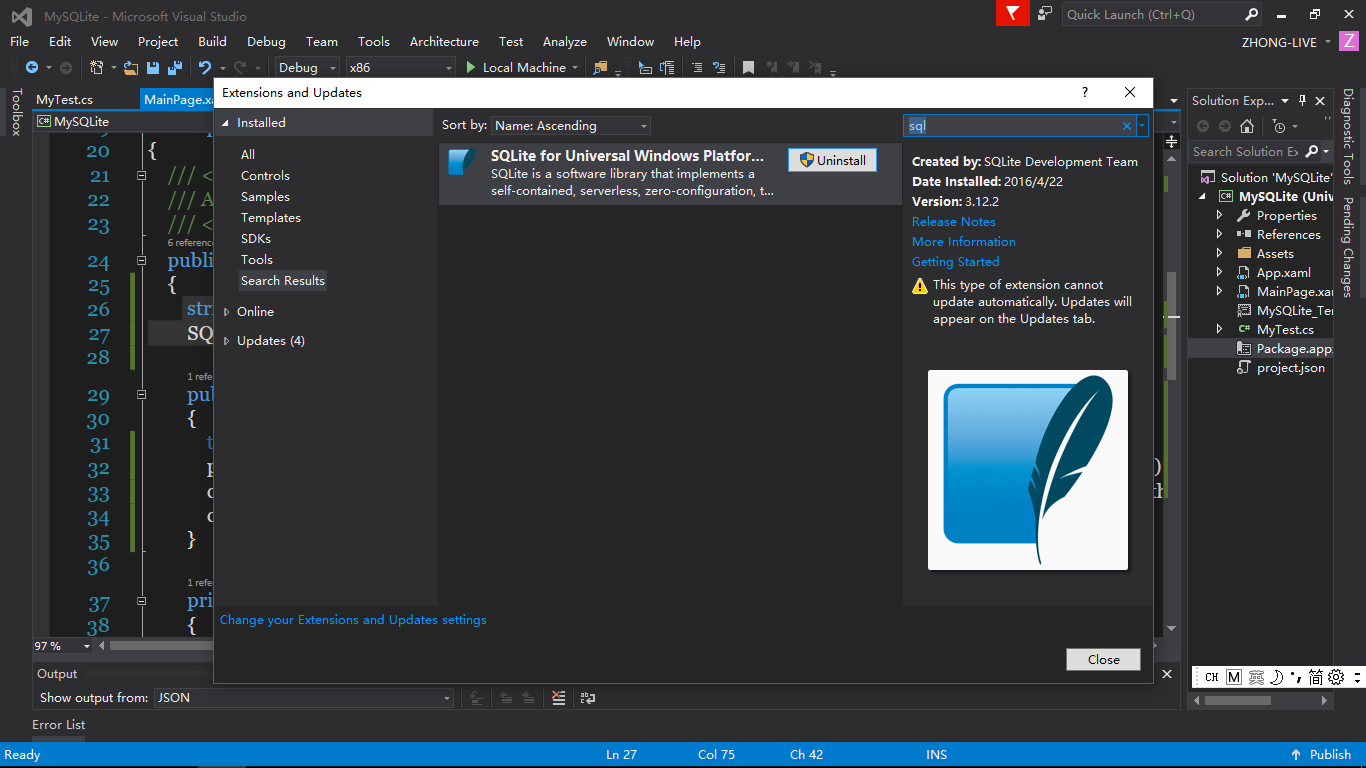The image size is (1366, 768).
Task: Open the feedback icon beside Quick Launch
Action: pyautogui.click(x=1045, y=13)
